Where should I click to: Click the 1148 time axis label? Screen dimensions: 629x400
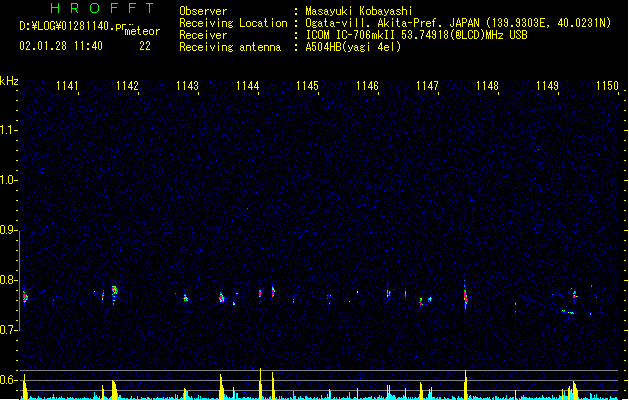(487, 86)
